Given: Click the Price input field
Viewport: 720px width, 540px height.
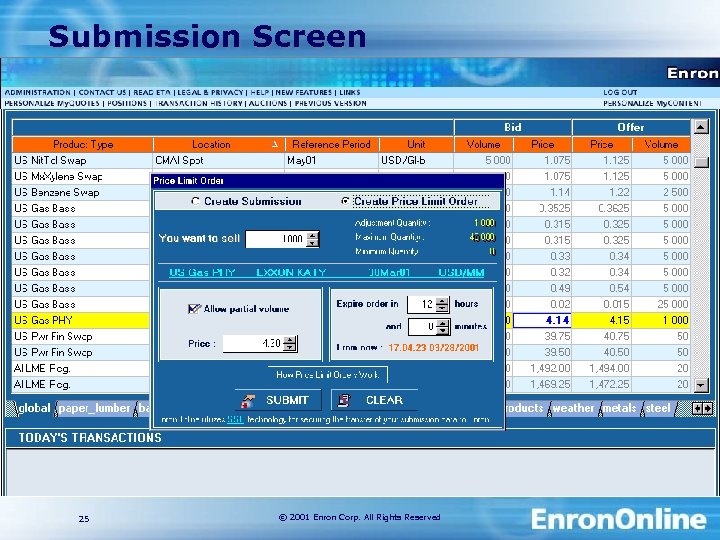Looking at the screenshot, I should coord(253,343).
